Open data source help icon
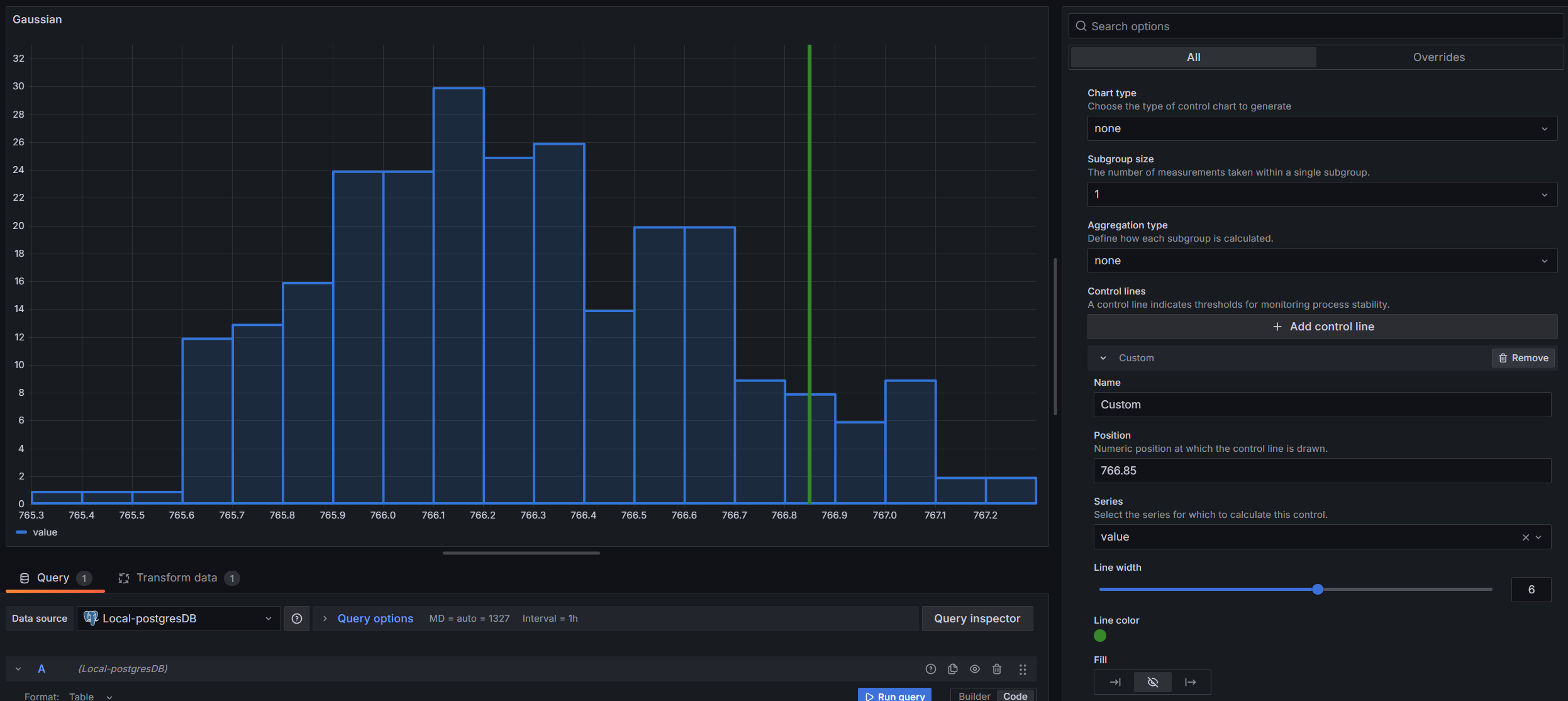1568x701 pixels. pyautogui.click(x=297, y=619)
